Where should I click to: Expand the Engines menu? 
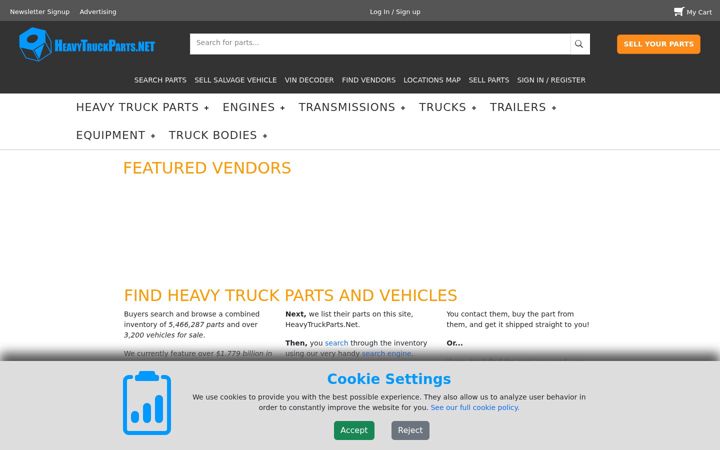click(x=254, y=107)
